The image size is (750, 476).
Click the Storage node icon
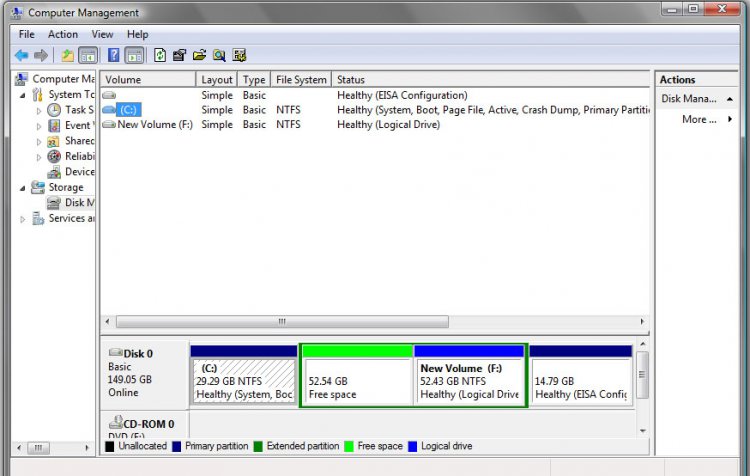[38, 187]
